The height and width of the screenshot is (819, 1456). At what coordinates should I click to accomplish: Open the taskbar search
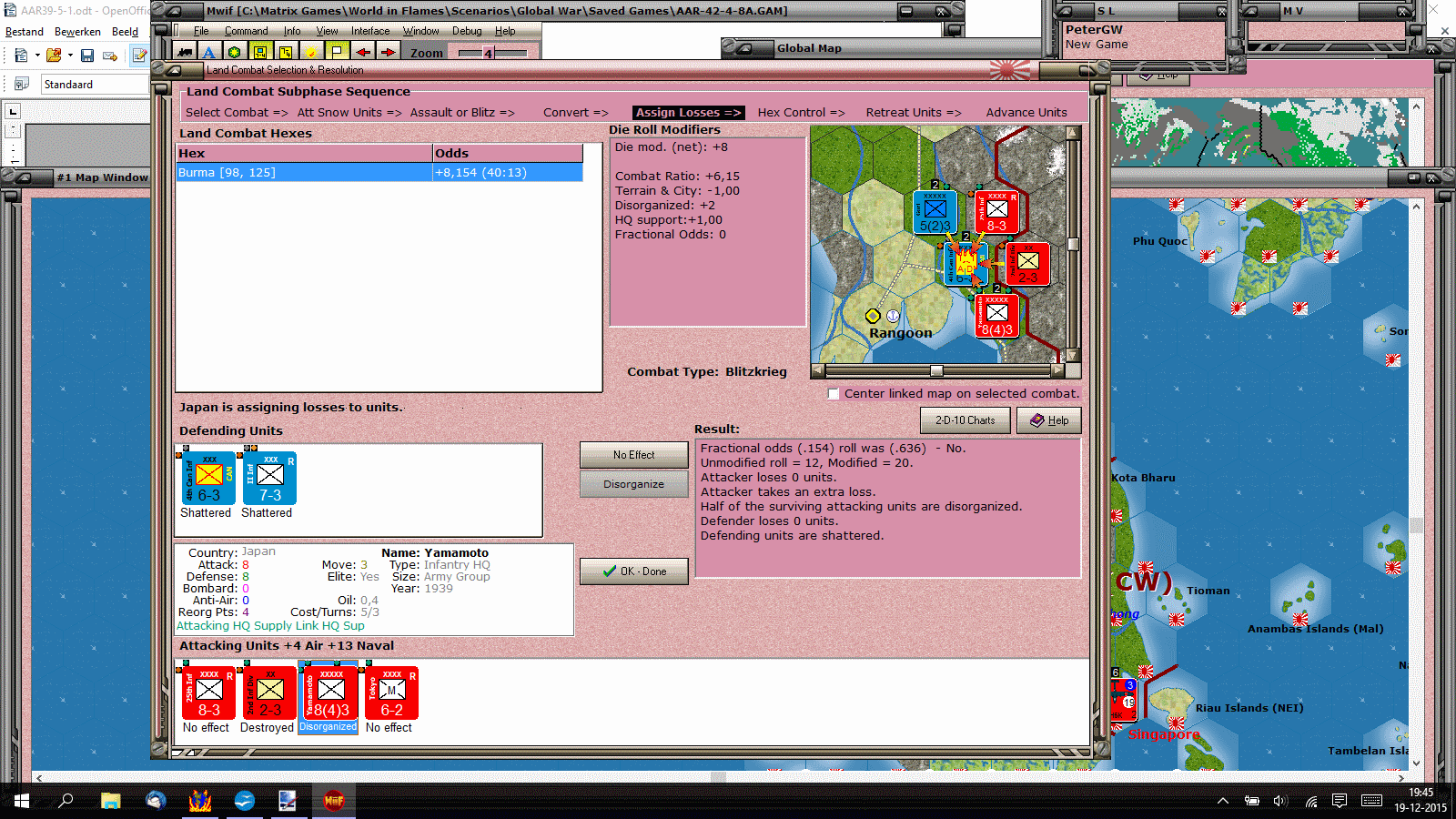coord(66,801)
